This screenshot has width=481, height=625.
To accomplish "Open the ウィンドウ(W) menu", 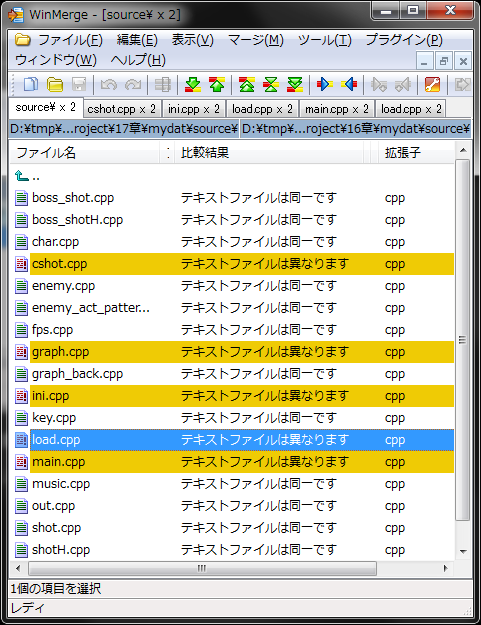I will [56, 60].
